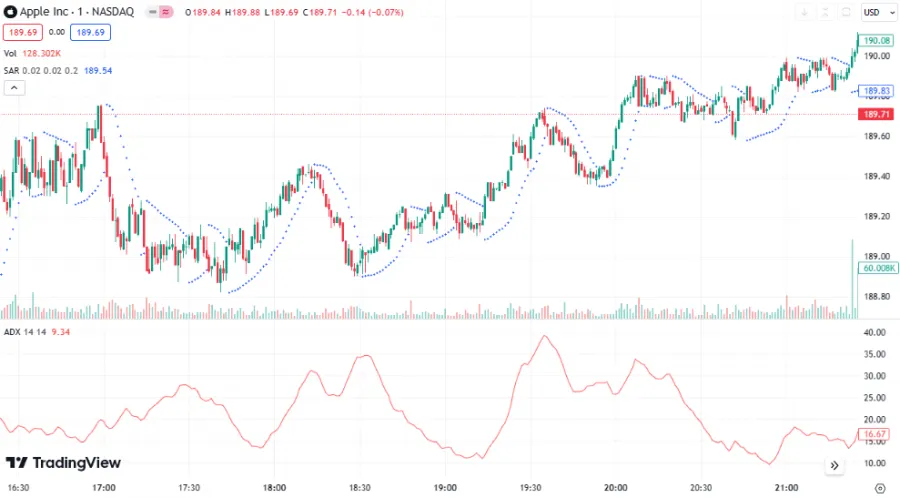Select the Vol indicator legend

10,53
